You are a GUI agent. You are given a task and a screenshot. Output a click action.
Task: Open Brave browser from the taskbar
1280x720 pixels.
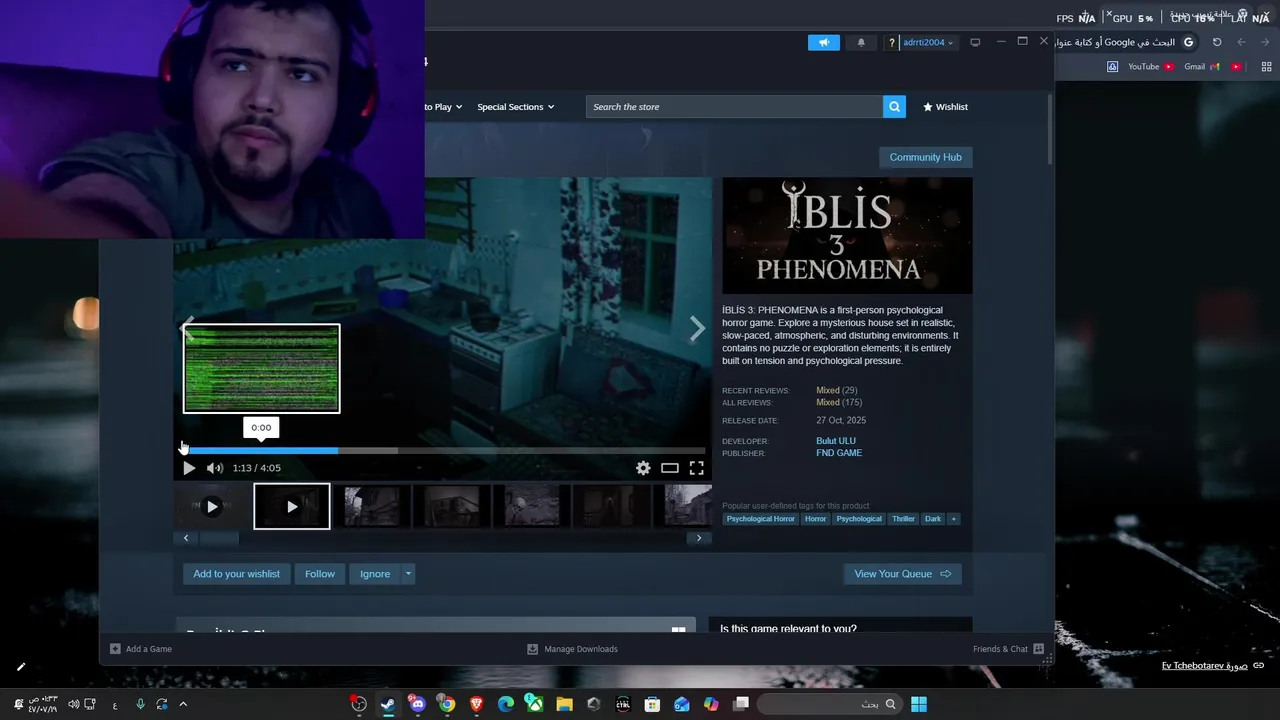[x=476, y=704]
